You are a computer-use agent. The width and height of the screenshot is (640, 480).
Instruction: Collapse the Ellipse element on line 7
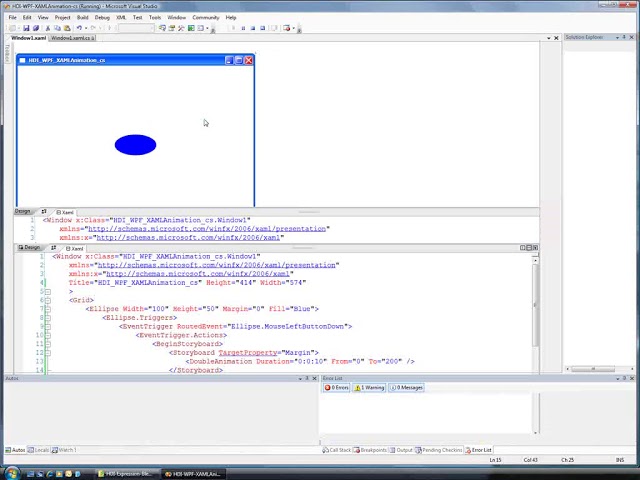coord(48,309)
